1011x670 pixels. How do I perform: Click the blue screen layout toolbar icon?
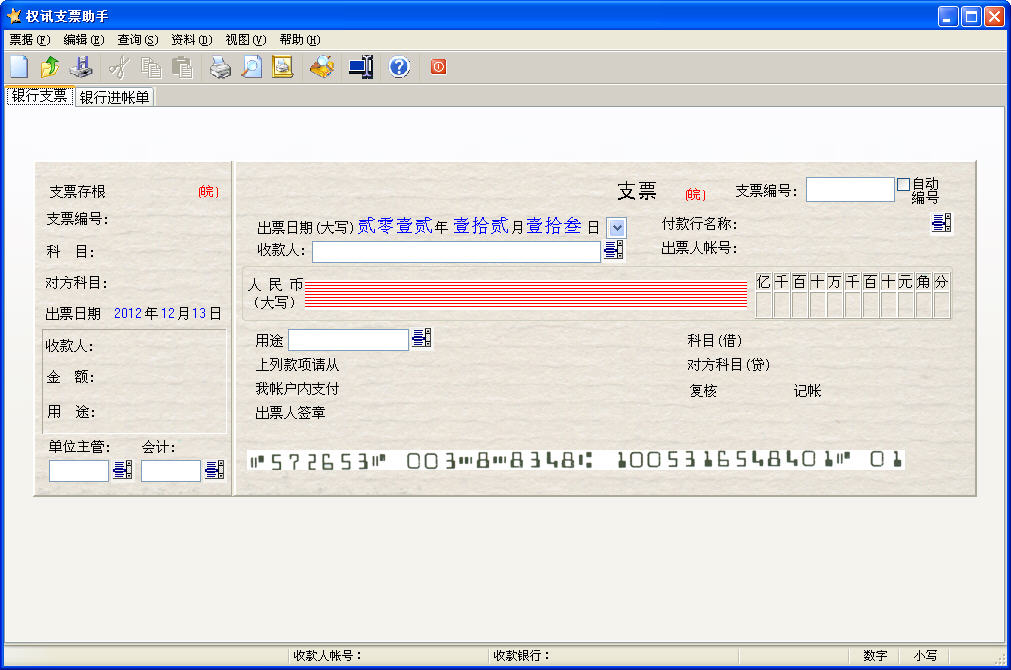click(x=361, y=67)
